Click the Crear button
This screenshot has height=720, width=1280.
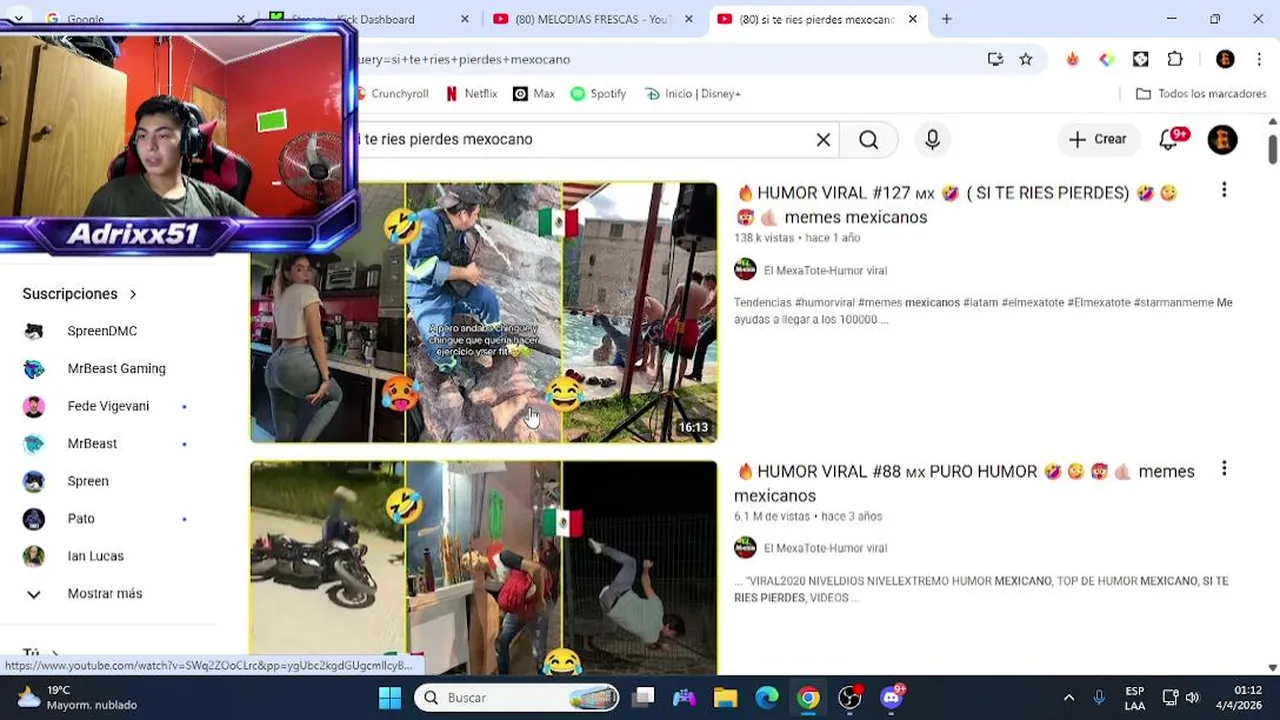[1097, 140]
